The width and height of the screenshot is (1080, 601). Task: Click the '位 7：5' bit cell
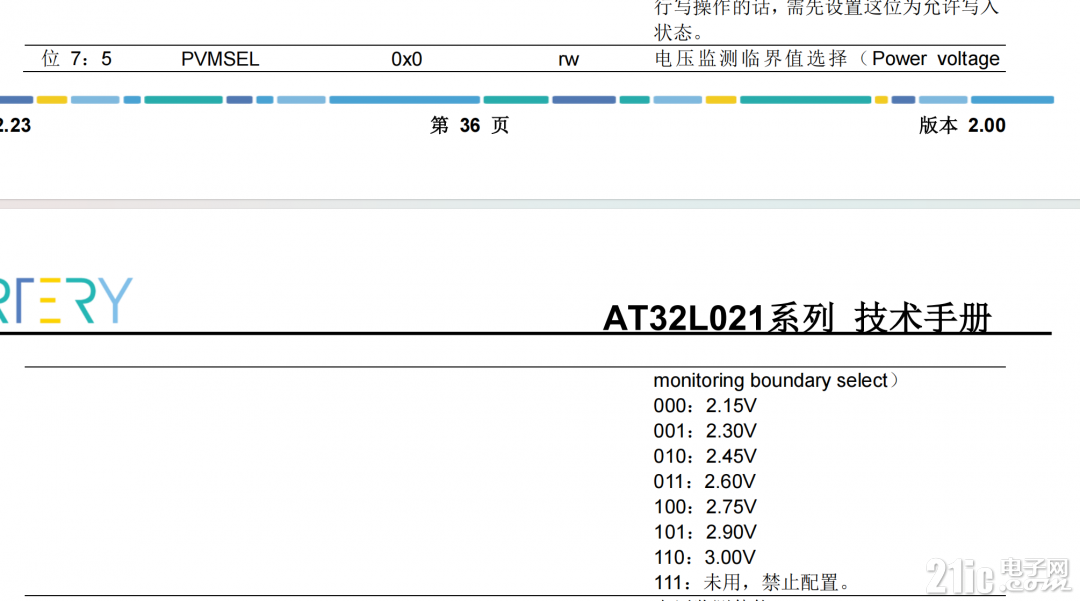[76, 59]
